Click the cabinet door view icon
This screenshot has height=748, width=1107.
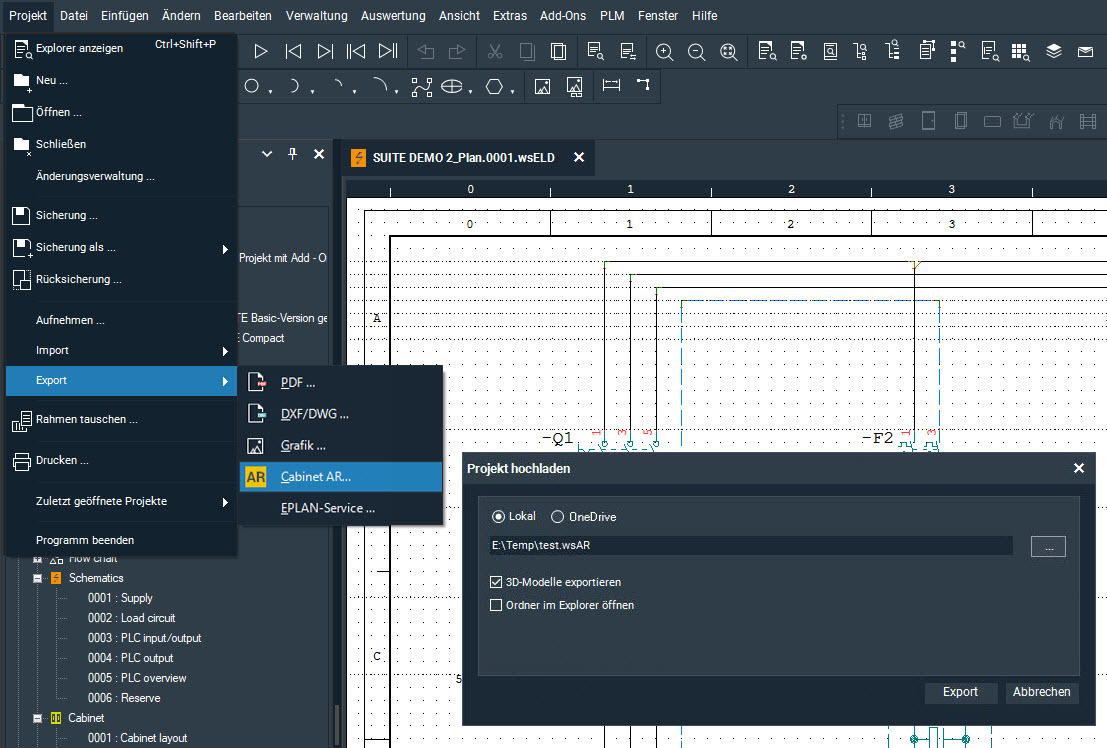[928, 121]
